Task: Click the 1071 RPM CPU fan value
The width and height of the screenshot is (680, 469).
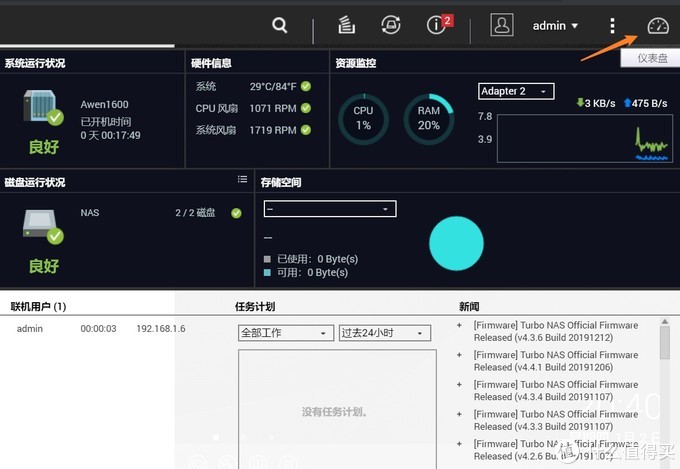Action: 273,108
